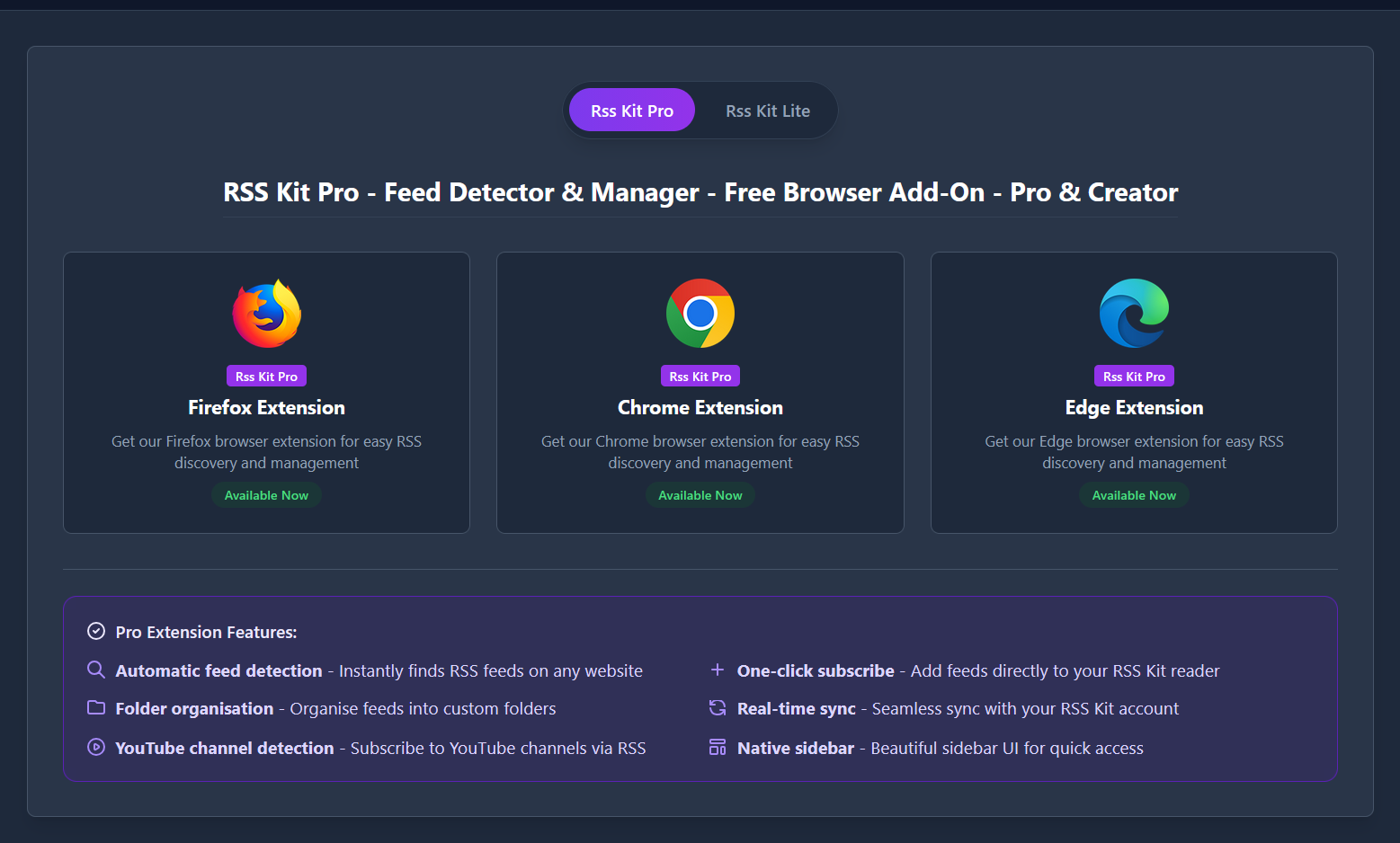Click the sidebar icon beside Native sidebar

pyautogui.click(x=717, y=747)
